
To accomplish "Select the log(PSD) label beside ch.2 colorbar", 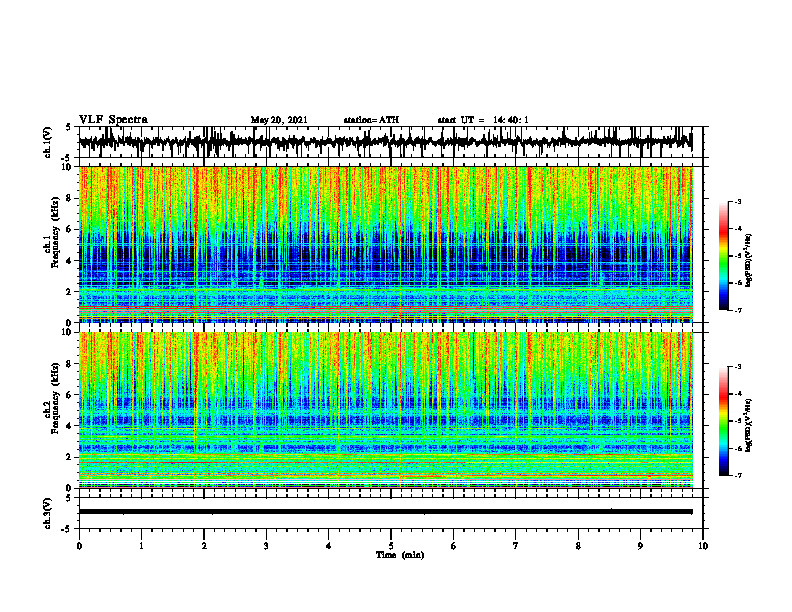I will 748,424.
